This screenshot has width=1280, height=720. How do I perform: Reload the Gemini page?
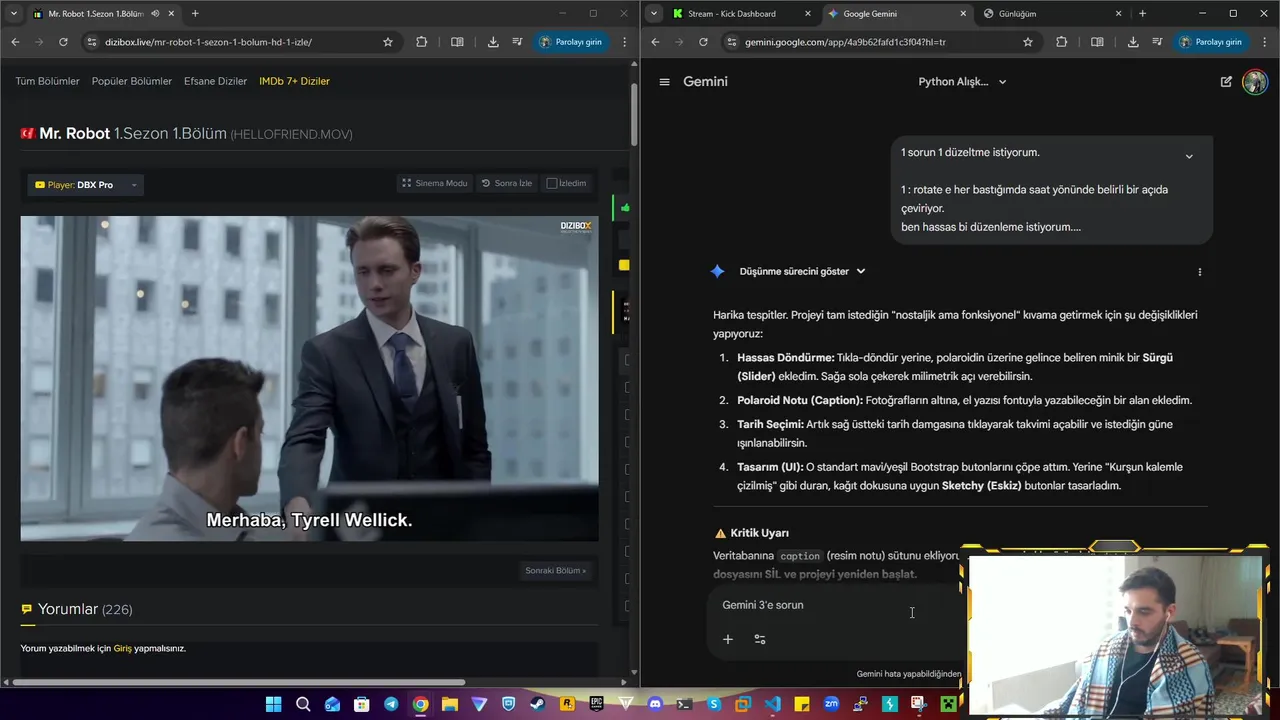[x=703, y=42]
